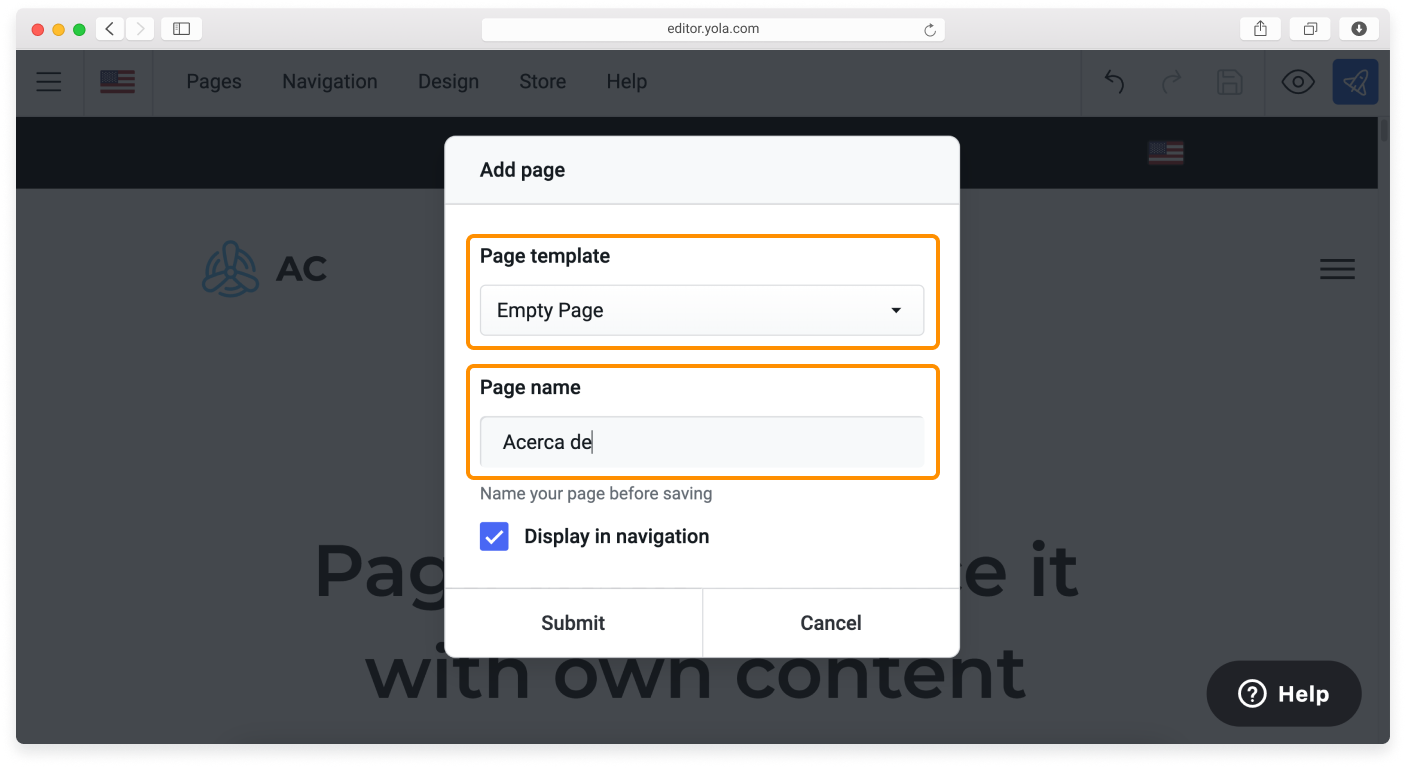Toggle the Safari sidebar button
1406x768 pixels.
coord(181,29)
